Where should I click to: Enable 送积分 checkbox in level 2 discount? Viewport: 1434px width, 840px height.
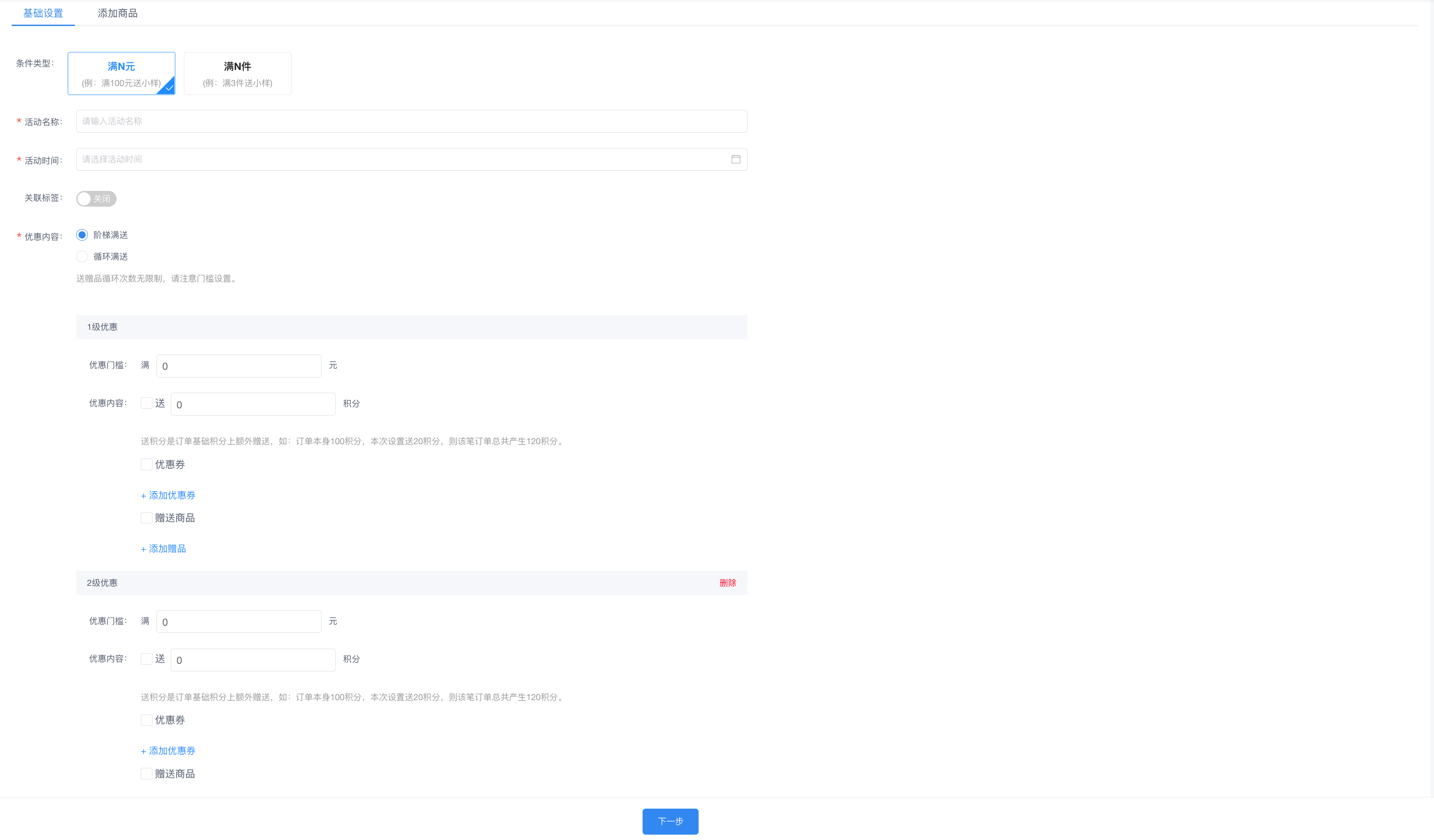click(146, 658)
